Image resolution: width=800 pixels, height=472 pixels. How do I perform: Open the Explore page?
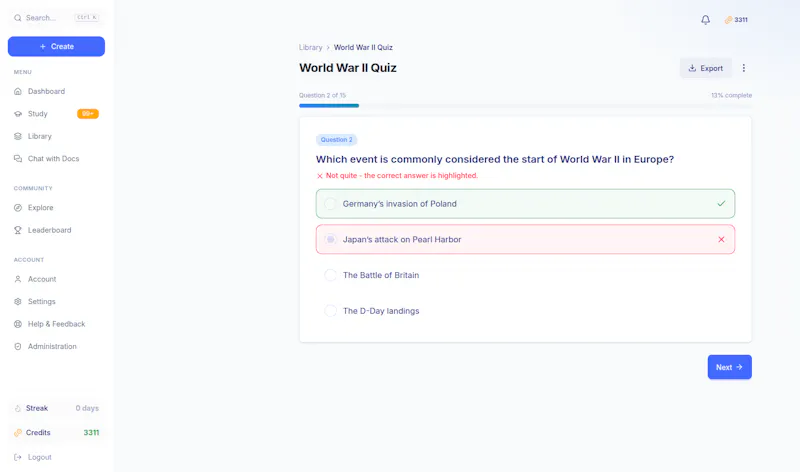click(56, 208)
